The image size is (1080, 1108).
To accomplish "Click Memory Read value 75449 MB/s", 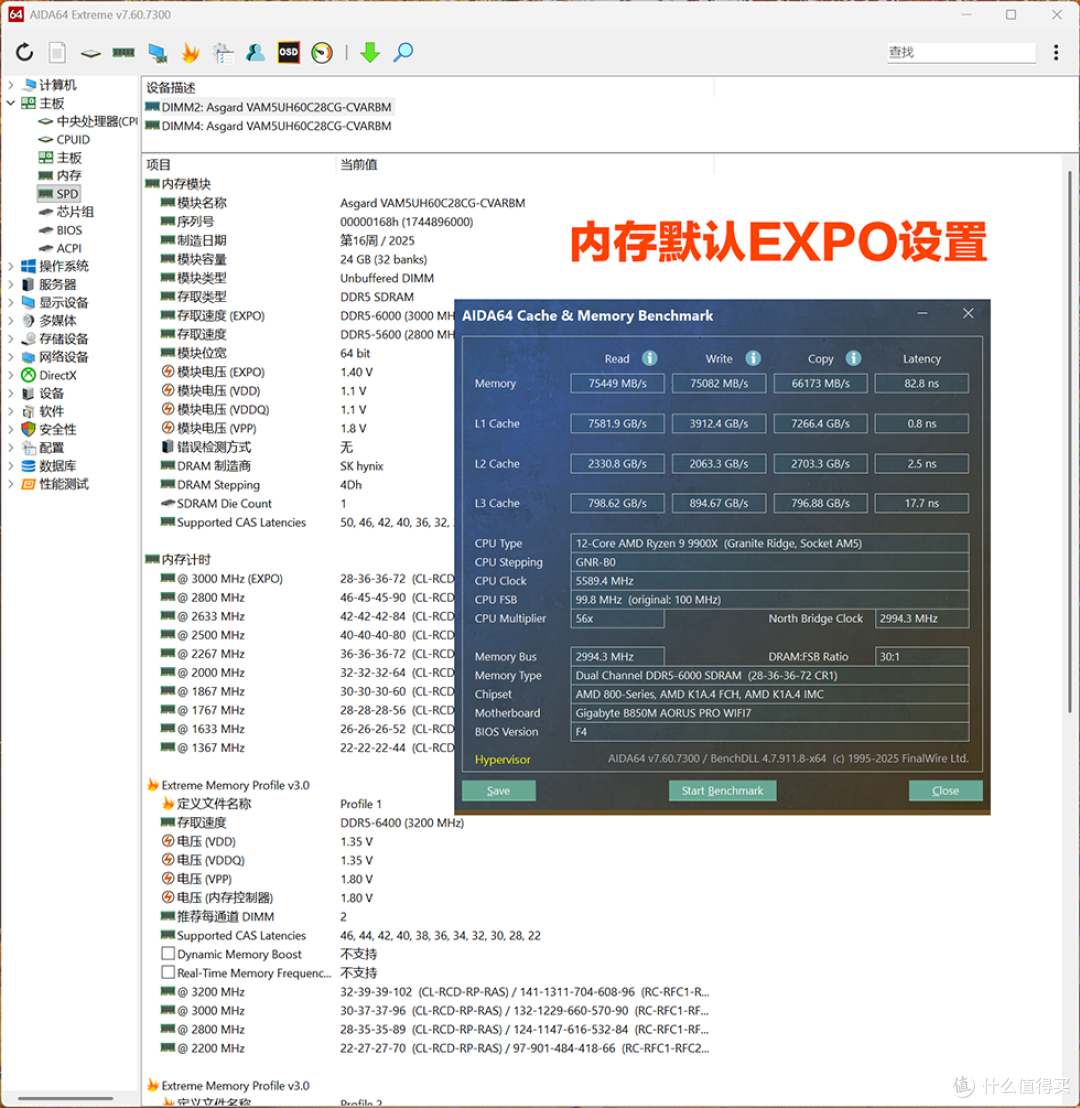I will [618, 384].
